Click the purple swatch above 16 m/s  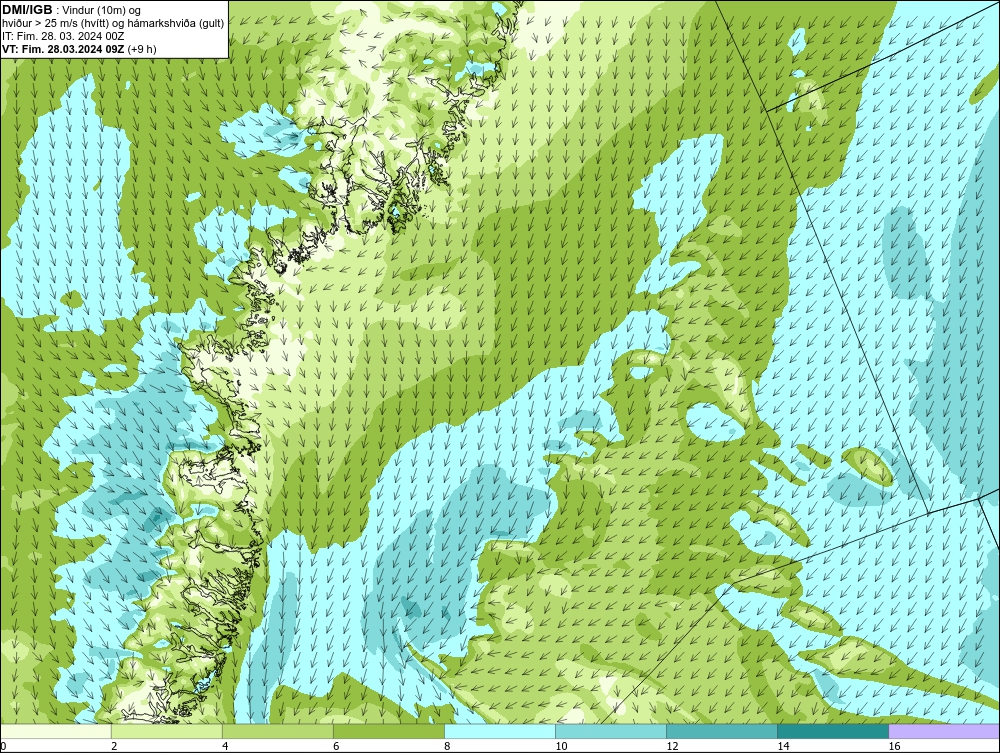click(944, 731)
